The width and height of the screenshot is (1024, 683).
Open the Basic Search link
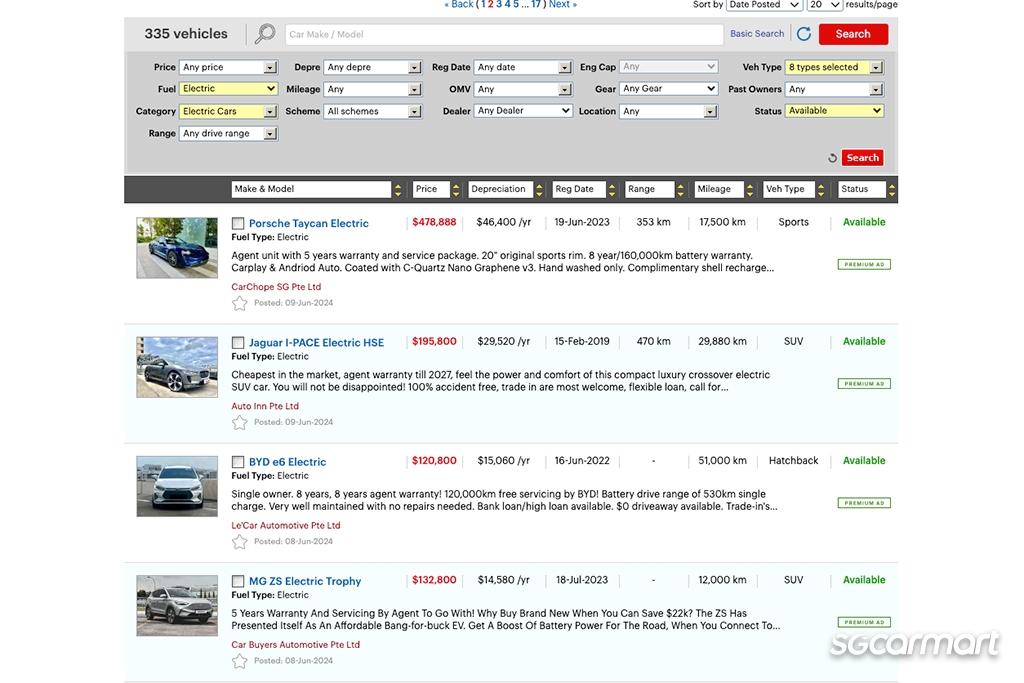[x=757, y=34]
